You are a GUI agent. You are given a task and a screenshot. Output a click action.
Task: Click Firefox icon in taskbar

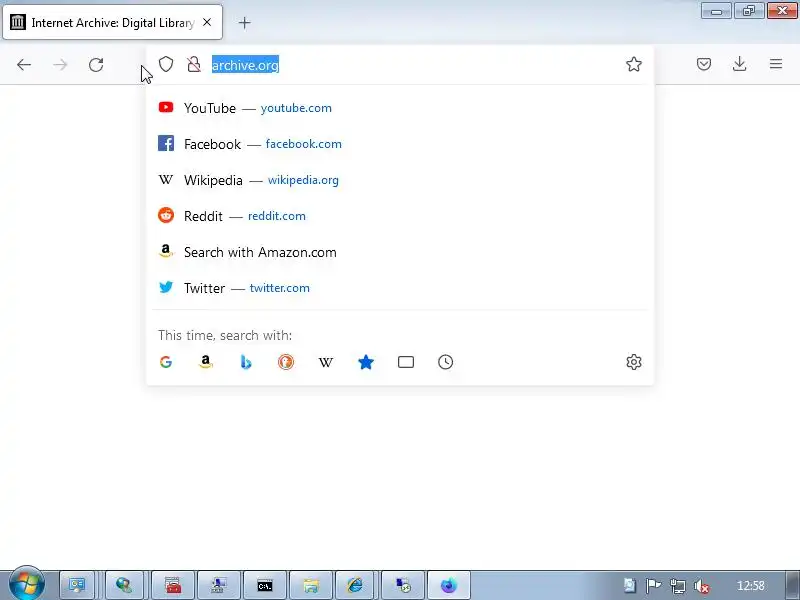coord(448,585)
